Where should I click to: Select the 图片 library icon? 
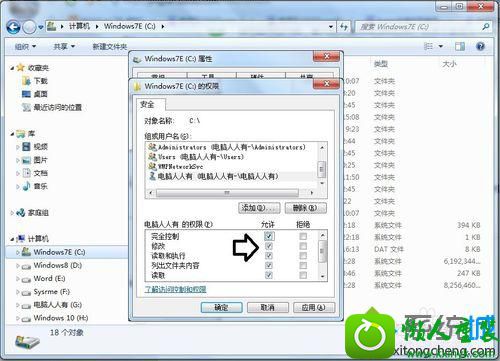click(26, 160)
